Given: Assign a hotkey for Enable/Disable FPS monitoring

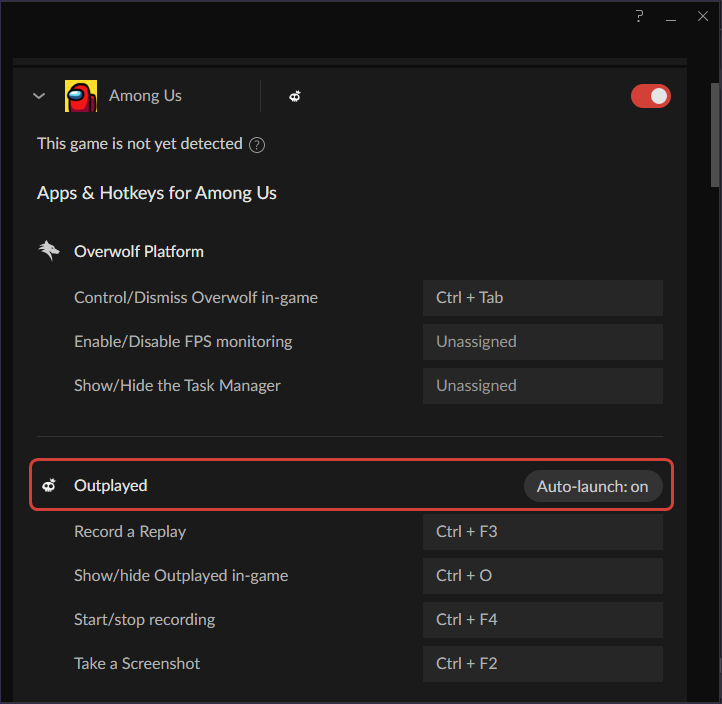Looking at the screenshot, I should click(542, 342).
